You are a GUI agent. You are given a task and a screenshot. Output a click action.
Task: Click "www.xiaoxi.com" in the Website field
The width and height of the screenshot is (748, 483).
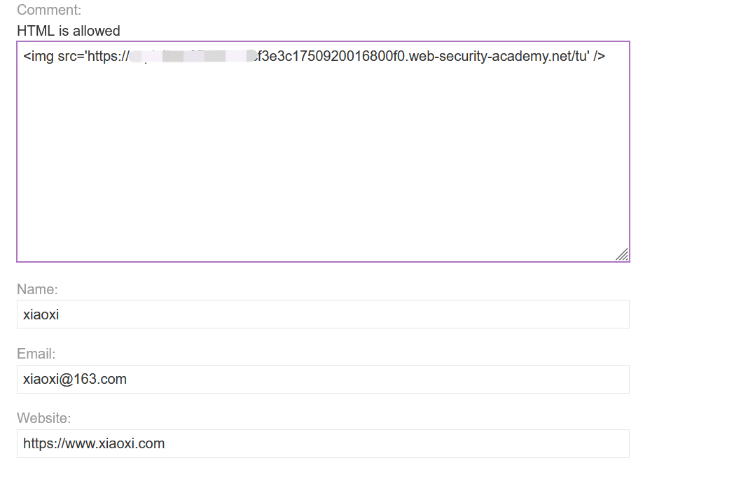[x=116, y=444]
